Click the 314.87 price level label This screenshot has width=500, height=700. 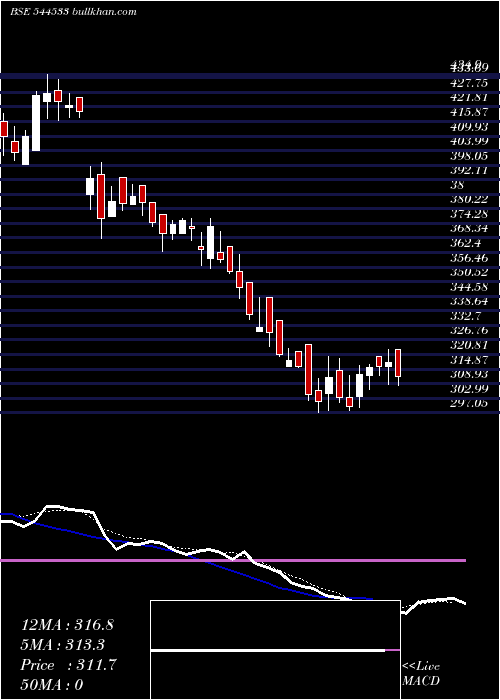pos(470,359)
